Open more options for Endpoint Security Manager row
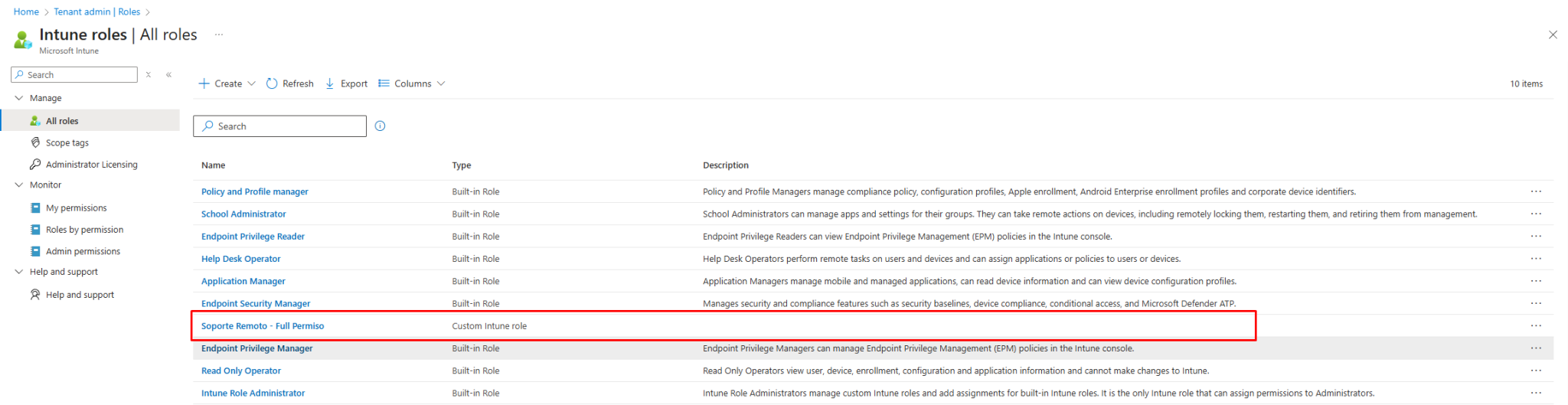 tap(1536, 303)
